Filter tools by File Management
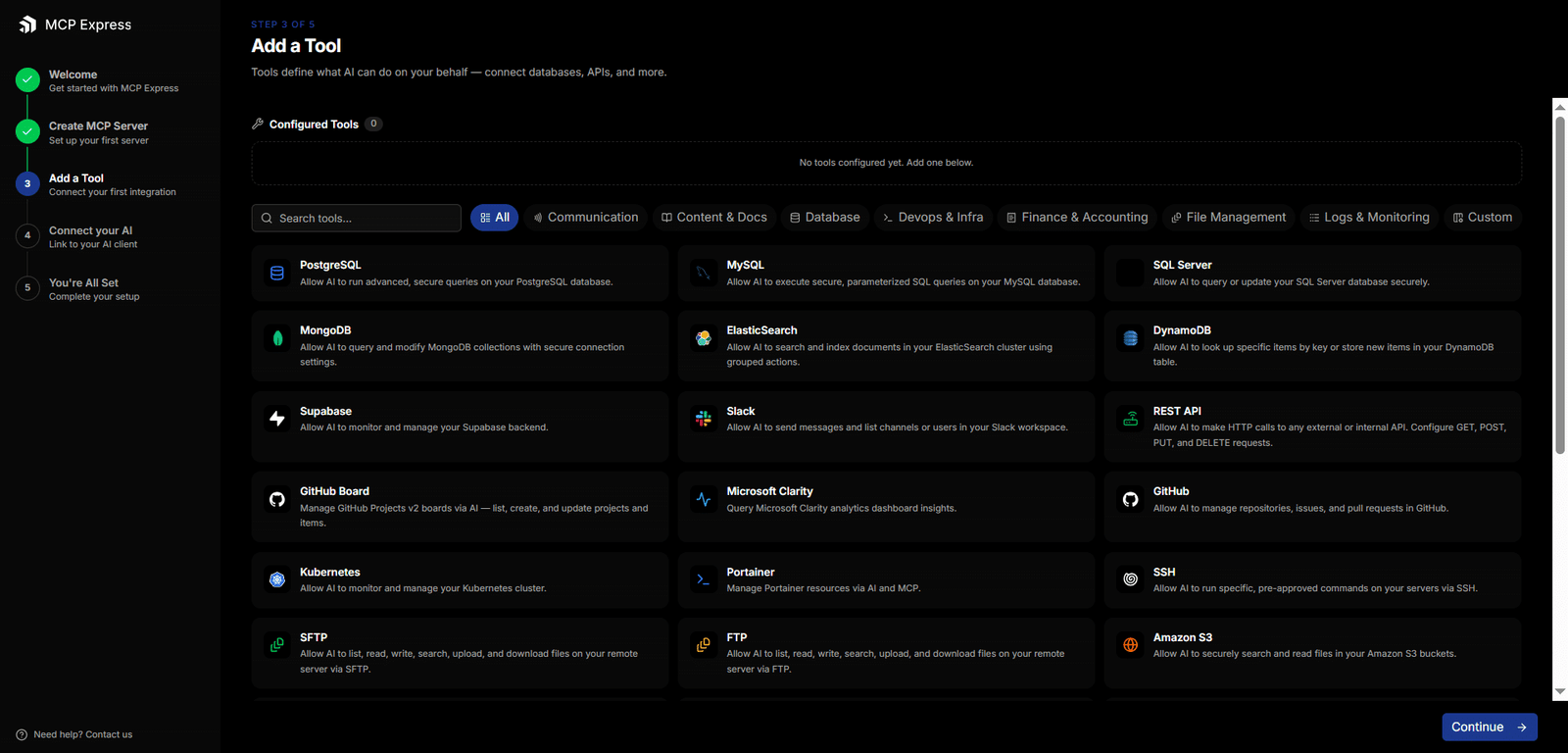The height and width of the screenshot is (753, 1568). coord(1229,218)
